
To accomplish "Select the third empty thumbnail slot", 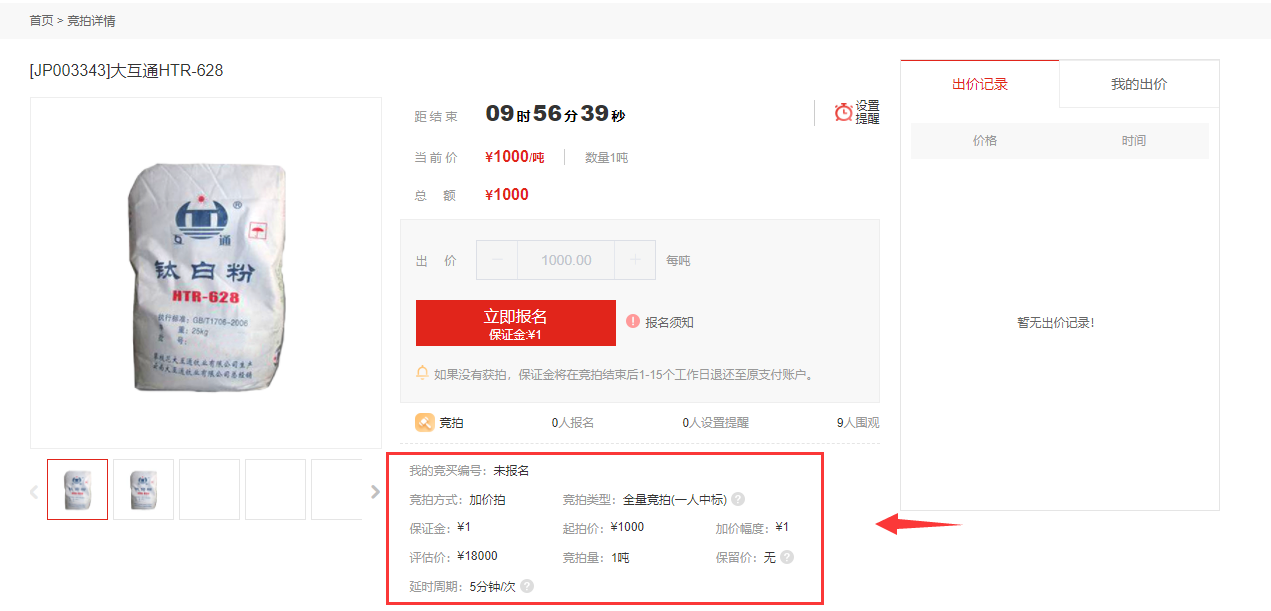I will (209, 489).
